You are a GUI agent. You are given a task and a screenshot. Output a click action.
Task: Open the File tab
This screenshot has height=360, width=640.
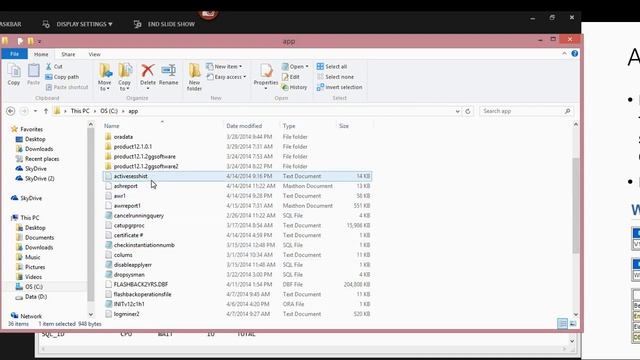14,54
